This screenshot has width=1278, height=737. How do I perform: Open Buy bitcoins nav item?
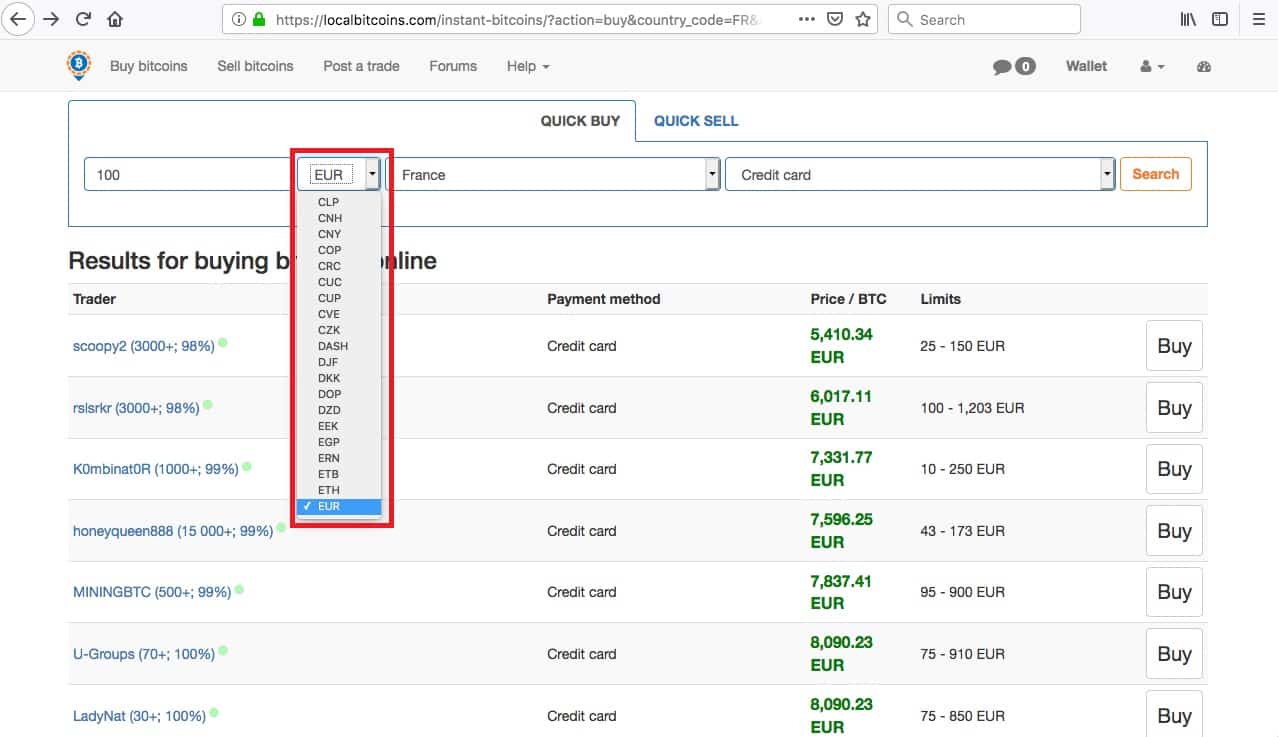[148, 66]
